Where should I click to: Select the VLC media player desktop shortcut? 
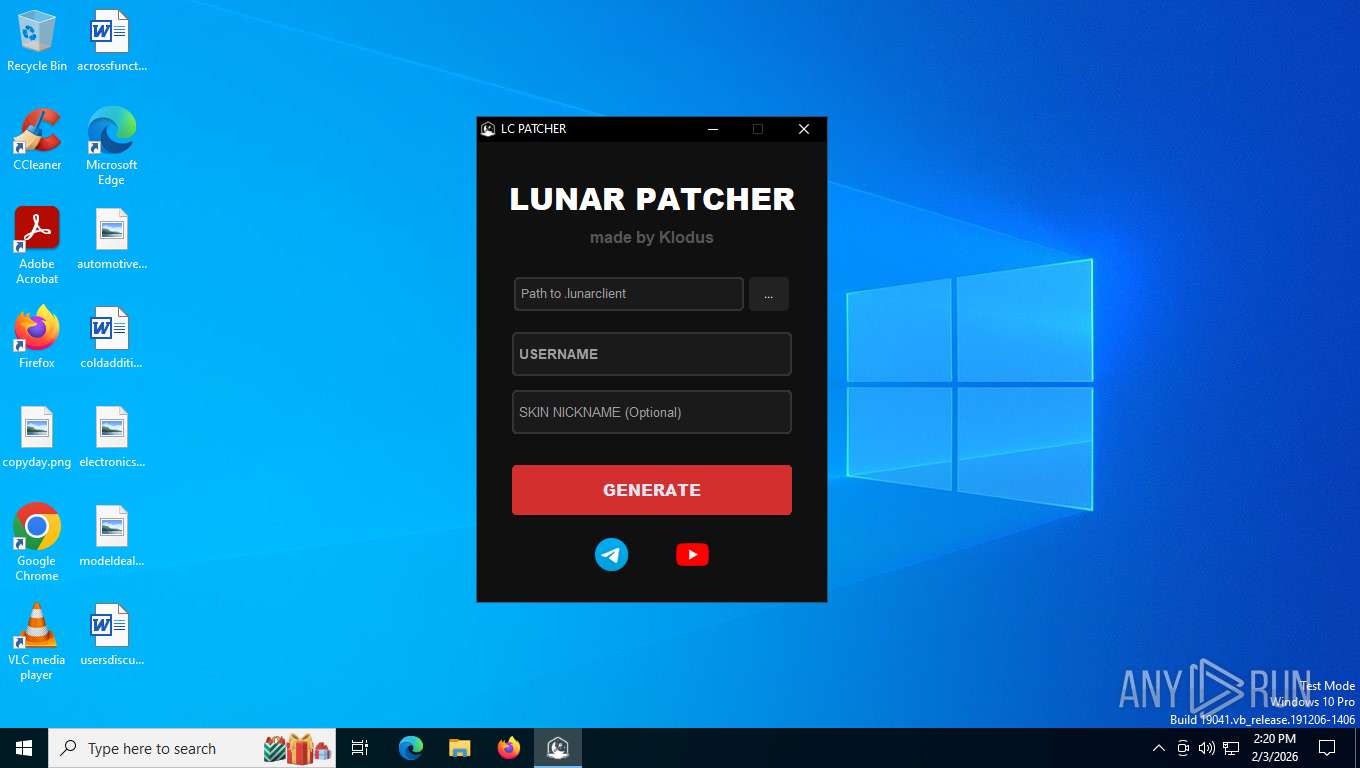[x=37, y=642]
